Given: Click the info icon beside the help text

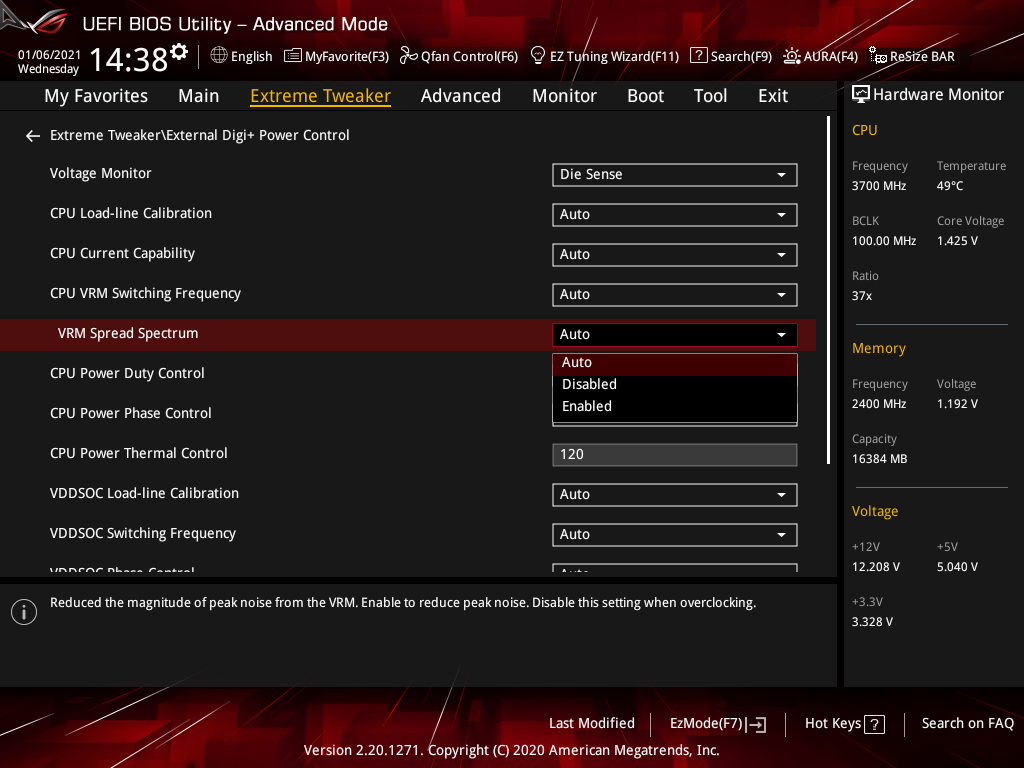Looking at the screenshot, I should (x=24, y=612).
